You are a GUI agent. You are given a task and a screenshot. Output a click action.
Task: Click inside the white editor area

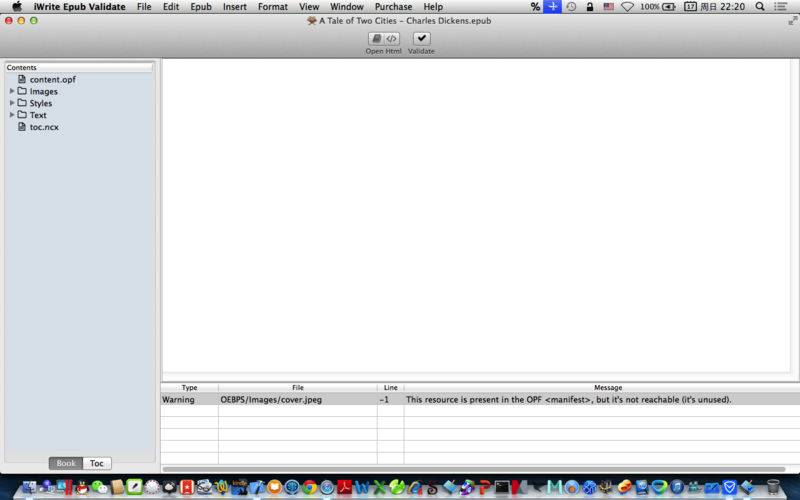(x=476, y=216)
